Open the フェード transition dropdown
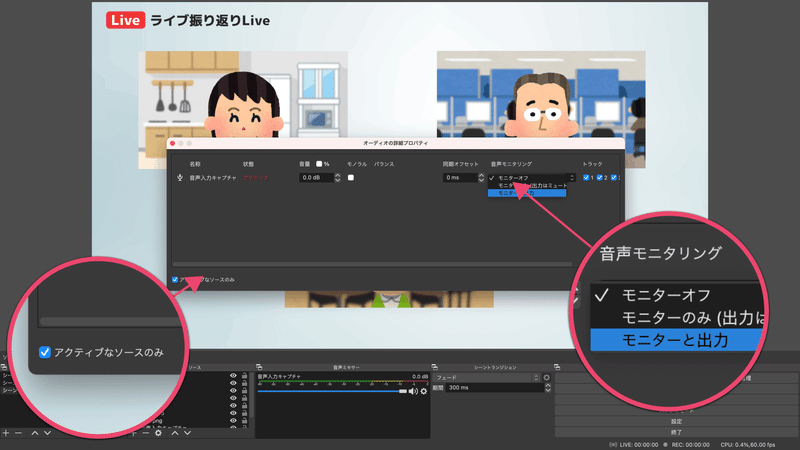800x450 pixels. pyautogui.click(x=486, y=378)
